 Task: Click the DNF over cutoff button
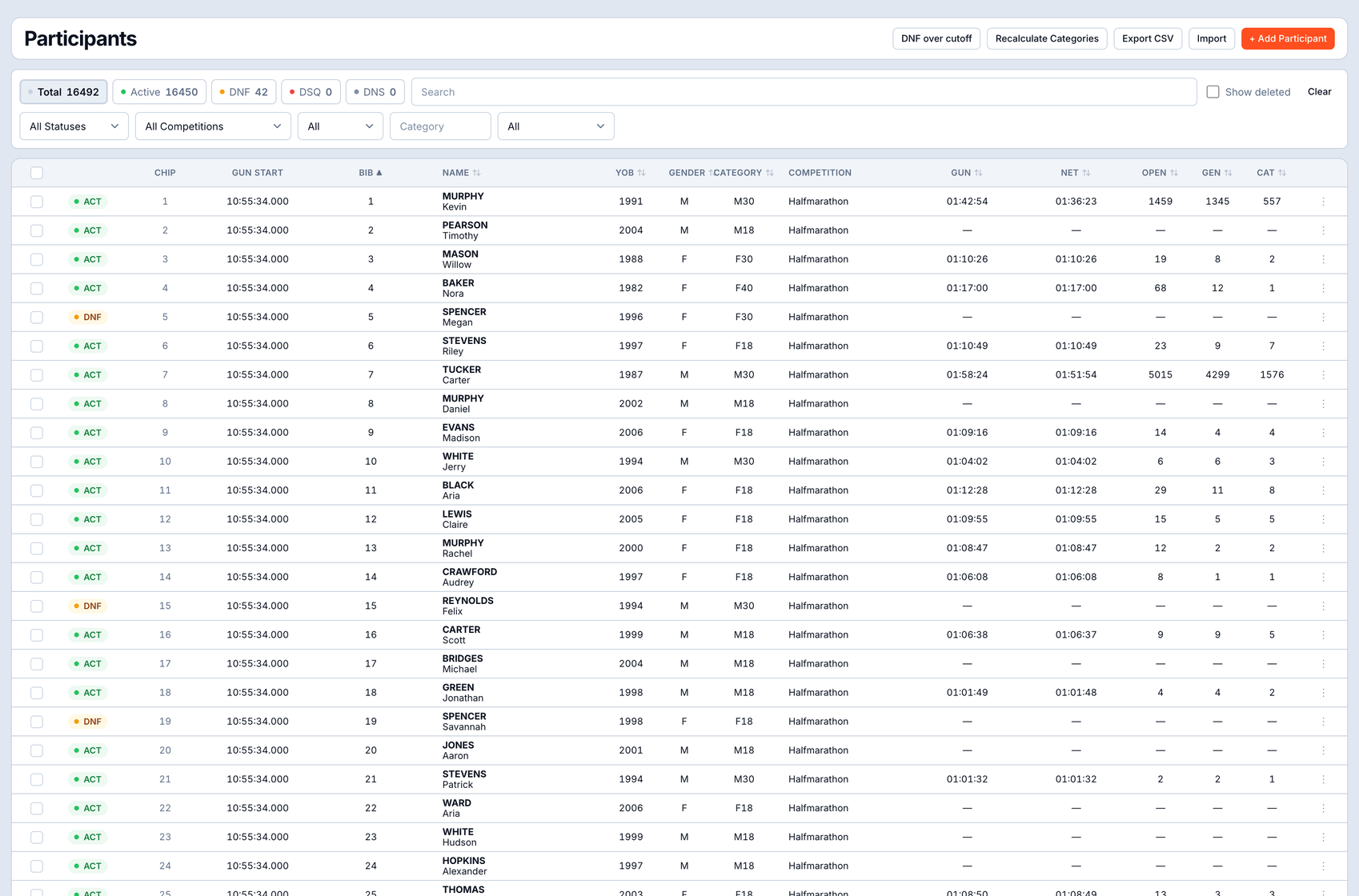[x=936, y=38]
